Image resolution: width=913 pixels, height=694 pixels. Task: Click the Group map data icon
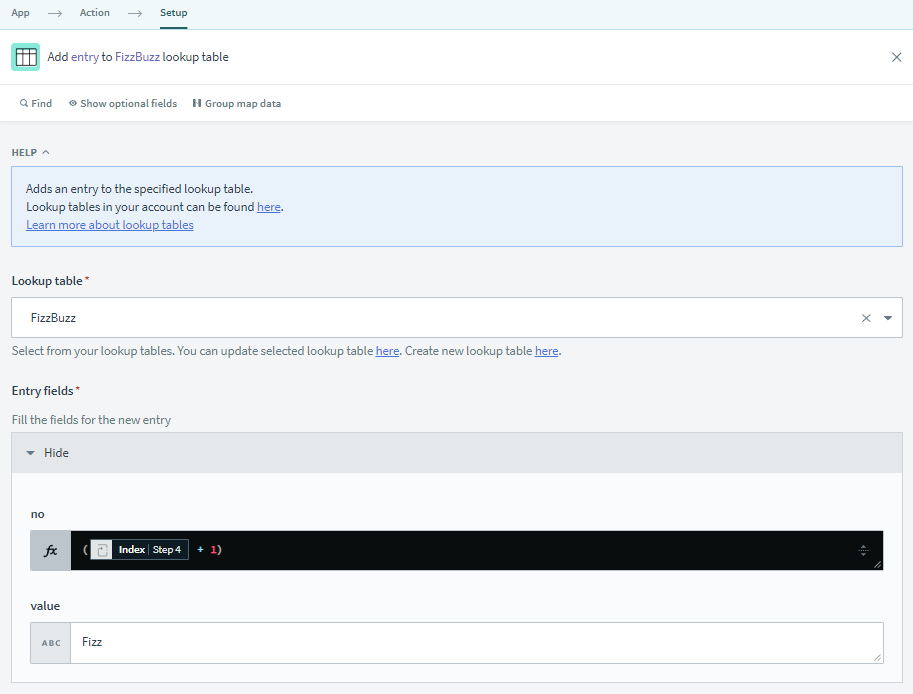coord(197,103)
